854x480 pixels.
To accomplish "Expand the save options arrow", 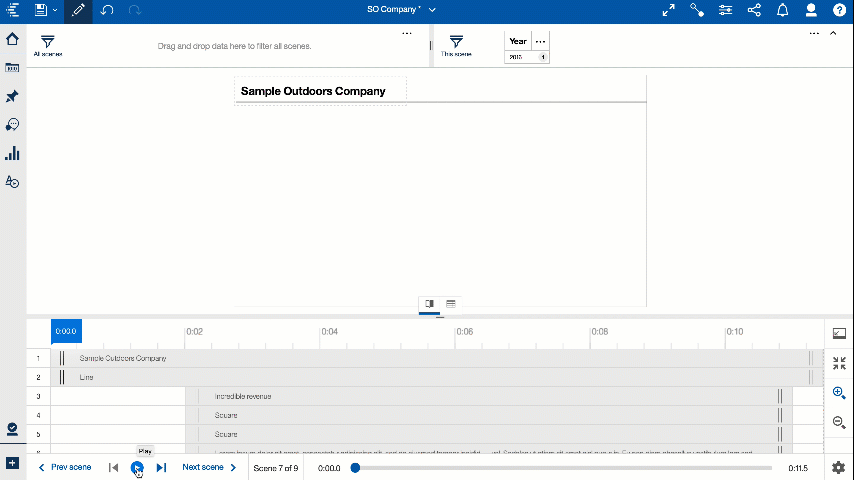I will (55, 10).
